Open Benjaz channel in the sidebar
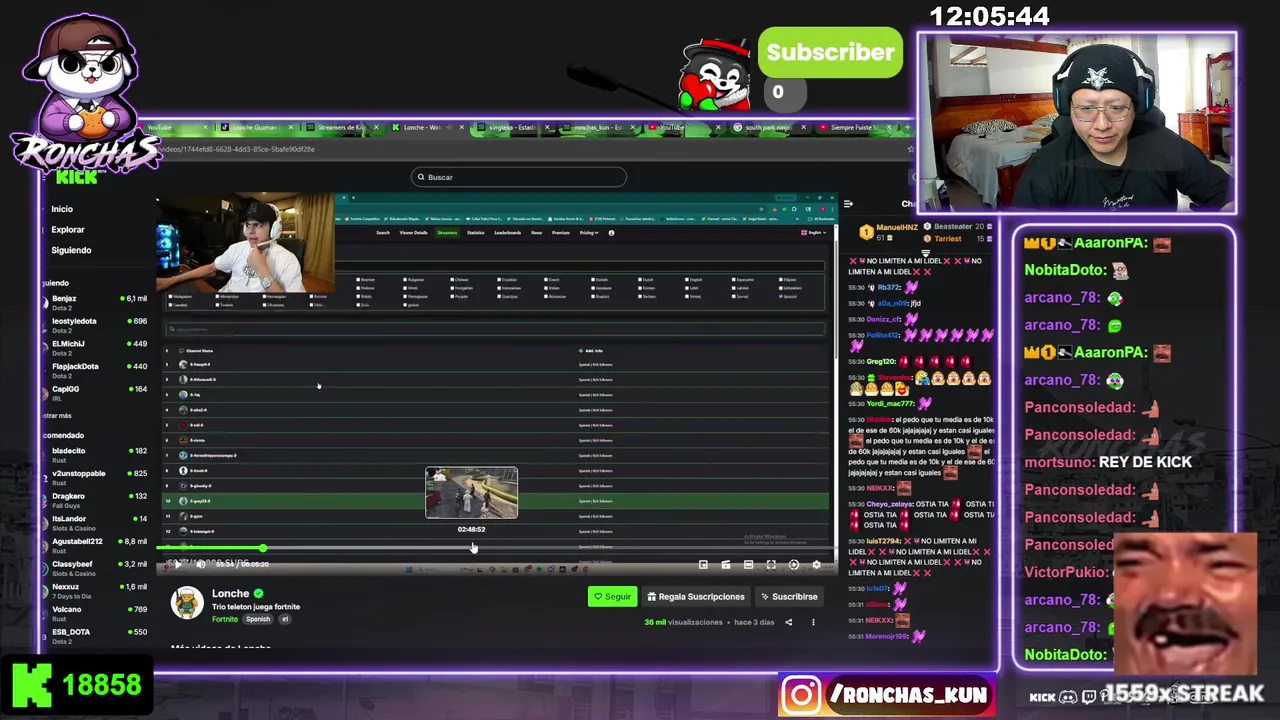Image resolution: width=1280 pixels, height=720 pixels. (96, 301)
